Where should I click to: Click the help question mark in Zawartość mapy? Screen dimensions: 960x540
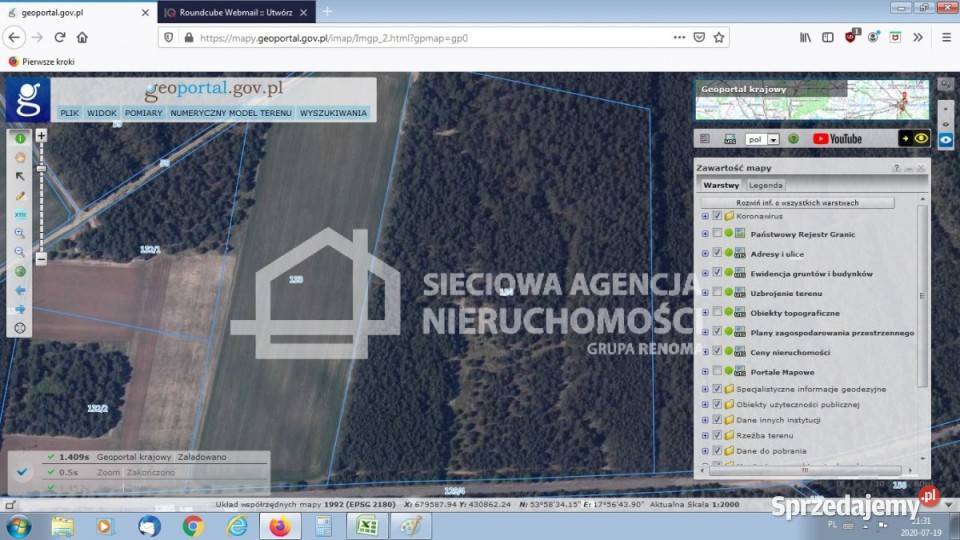tap(896, 168)
